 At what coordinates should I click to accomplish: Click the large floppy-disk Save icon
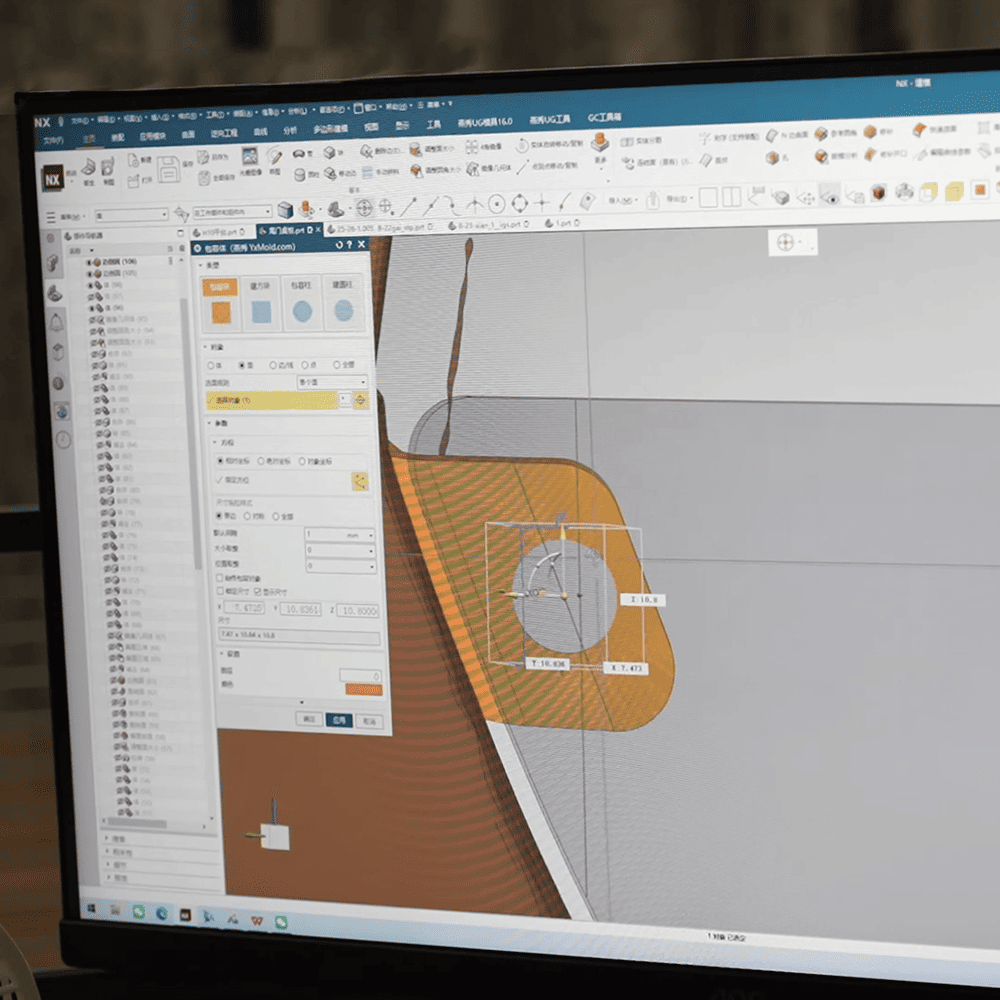pyautogui.click(x=169, y=169)
